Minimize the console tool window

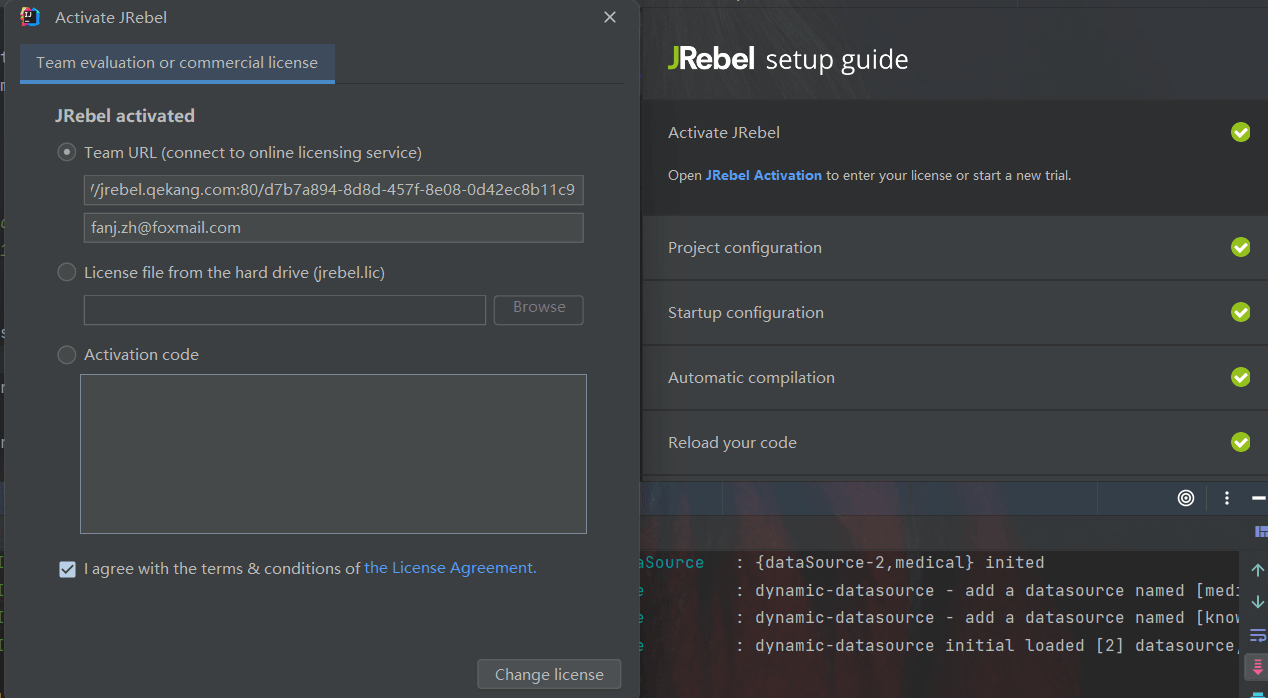tap(1258, 498)
